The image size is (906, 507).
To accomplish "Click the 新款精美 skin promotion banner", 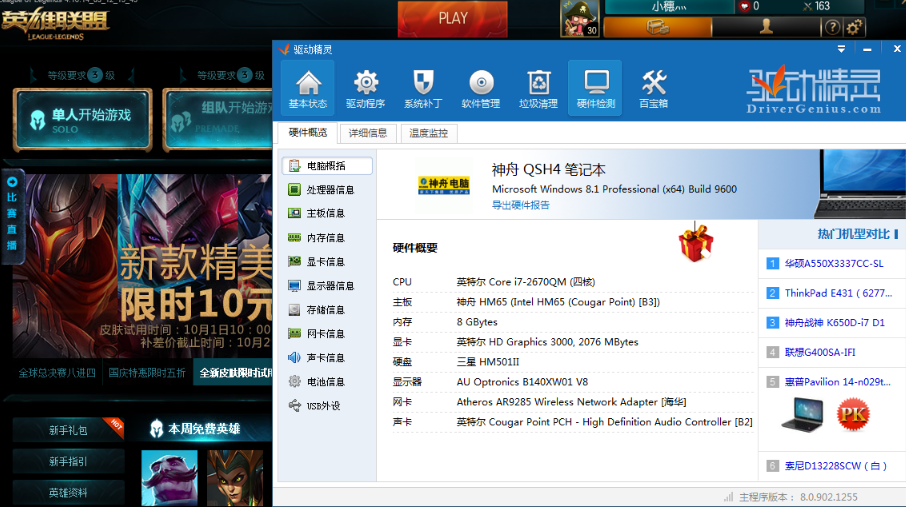I will [x=143, y=266].
